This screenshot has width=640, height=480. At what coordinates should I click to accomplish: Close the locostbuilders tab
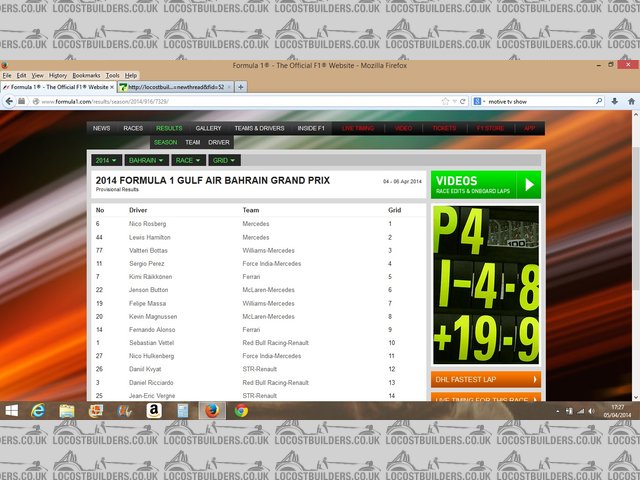click(x=229, y=87)
